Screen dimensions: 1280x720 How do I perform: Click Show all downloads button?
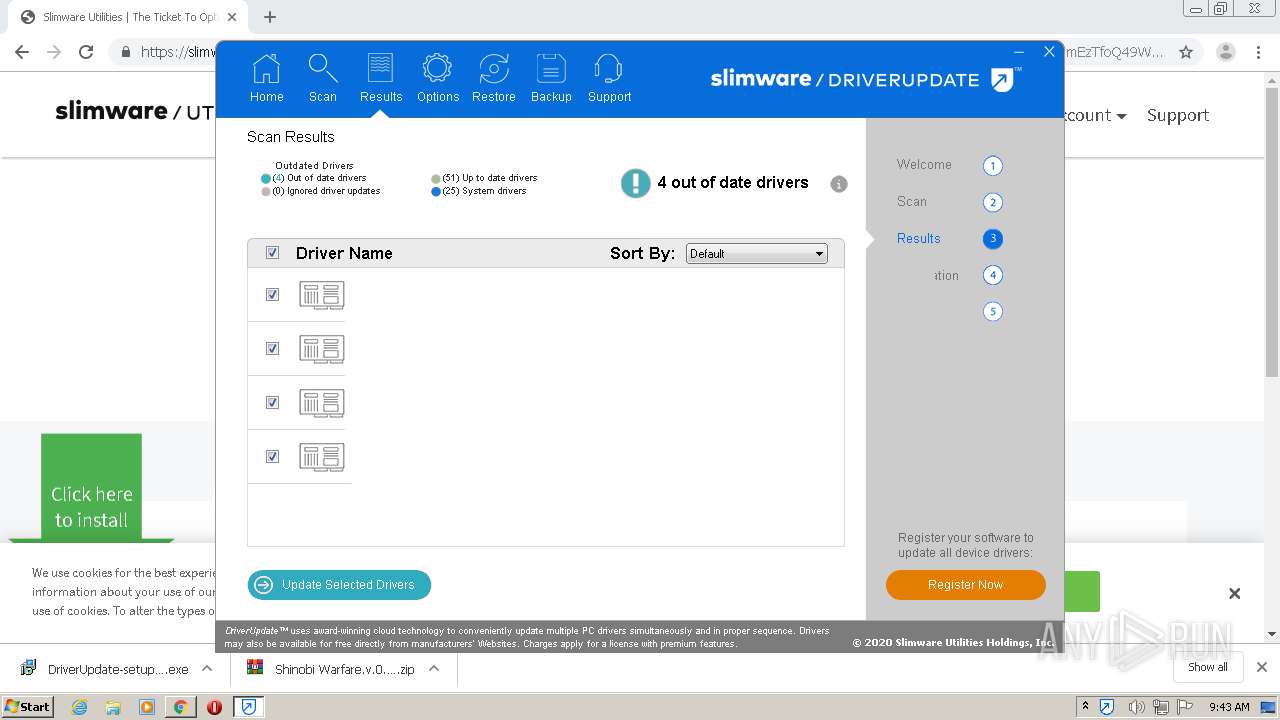click(1208, 667)
